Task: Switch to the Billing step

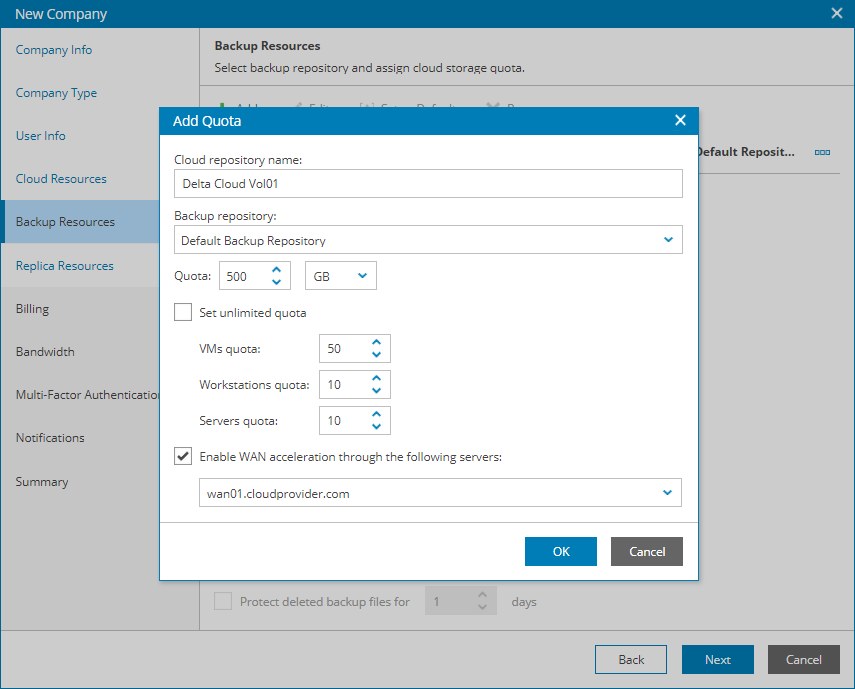Action: [x=32, y=309]
